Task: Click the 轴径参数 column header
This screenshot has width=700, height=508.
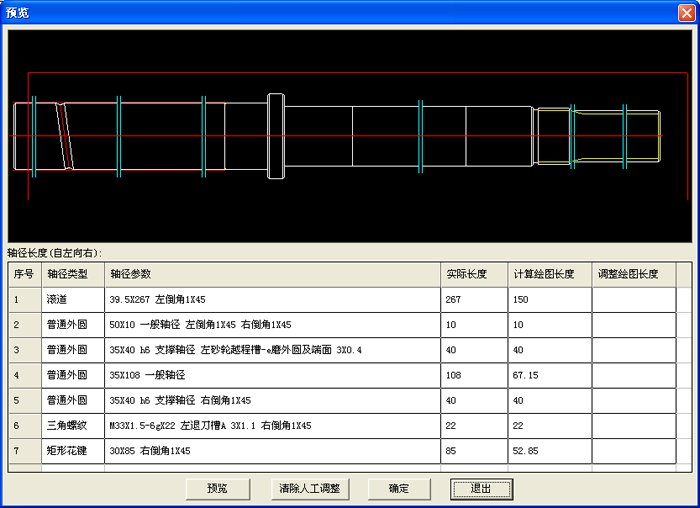Action: (272, 274)
